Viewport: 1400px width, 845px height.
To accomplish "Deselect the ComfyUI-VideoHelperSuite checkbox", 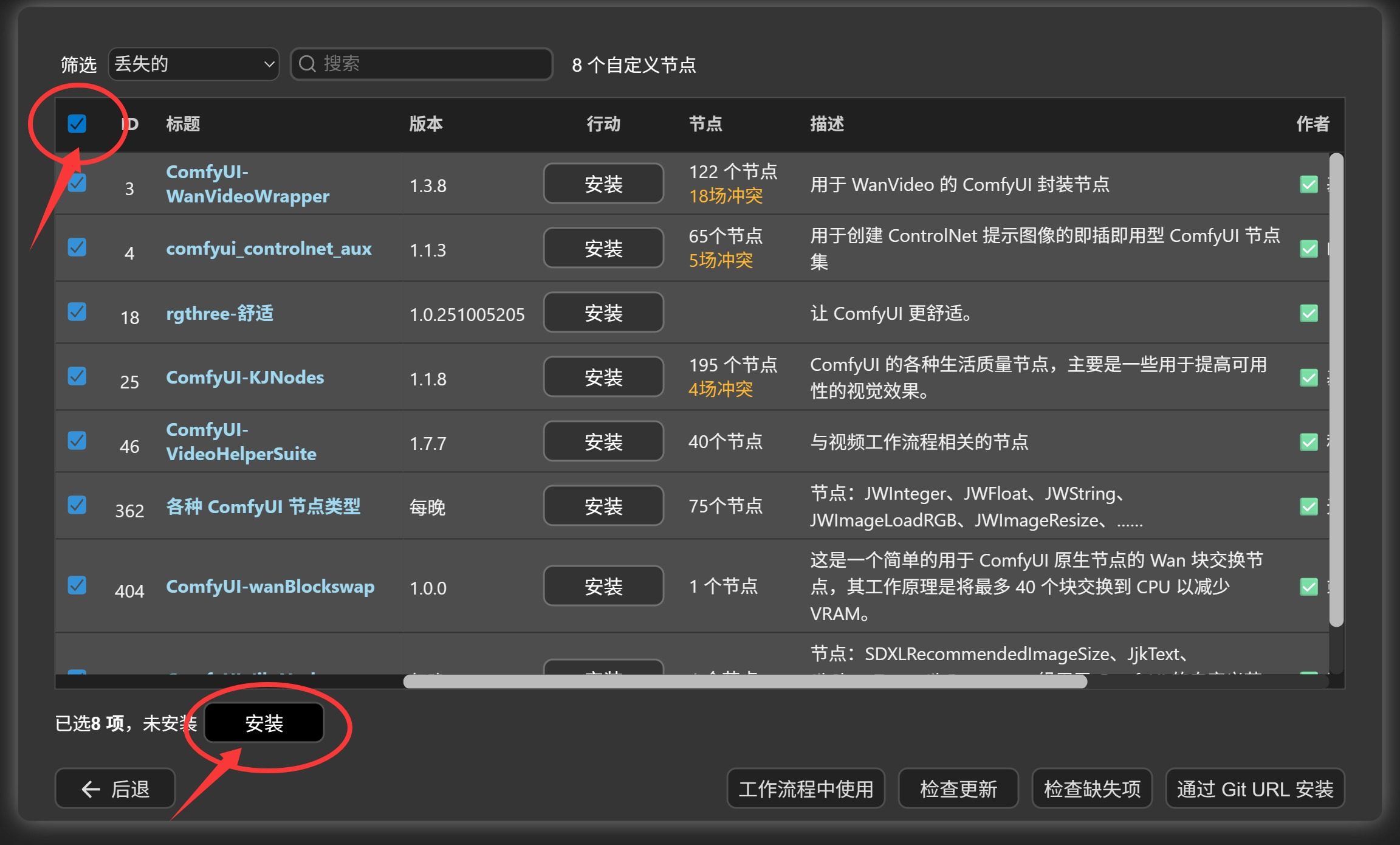I will coord(77,441).
